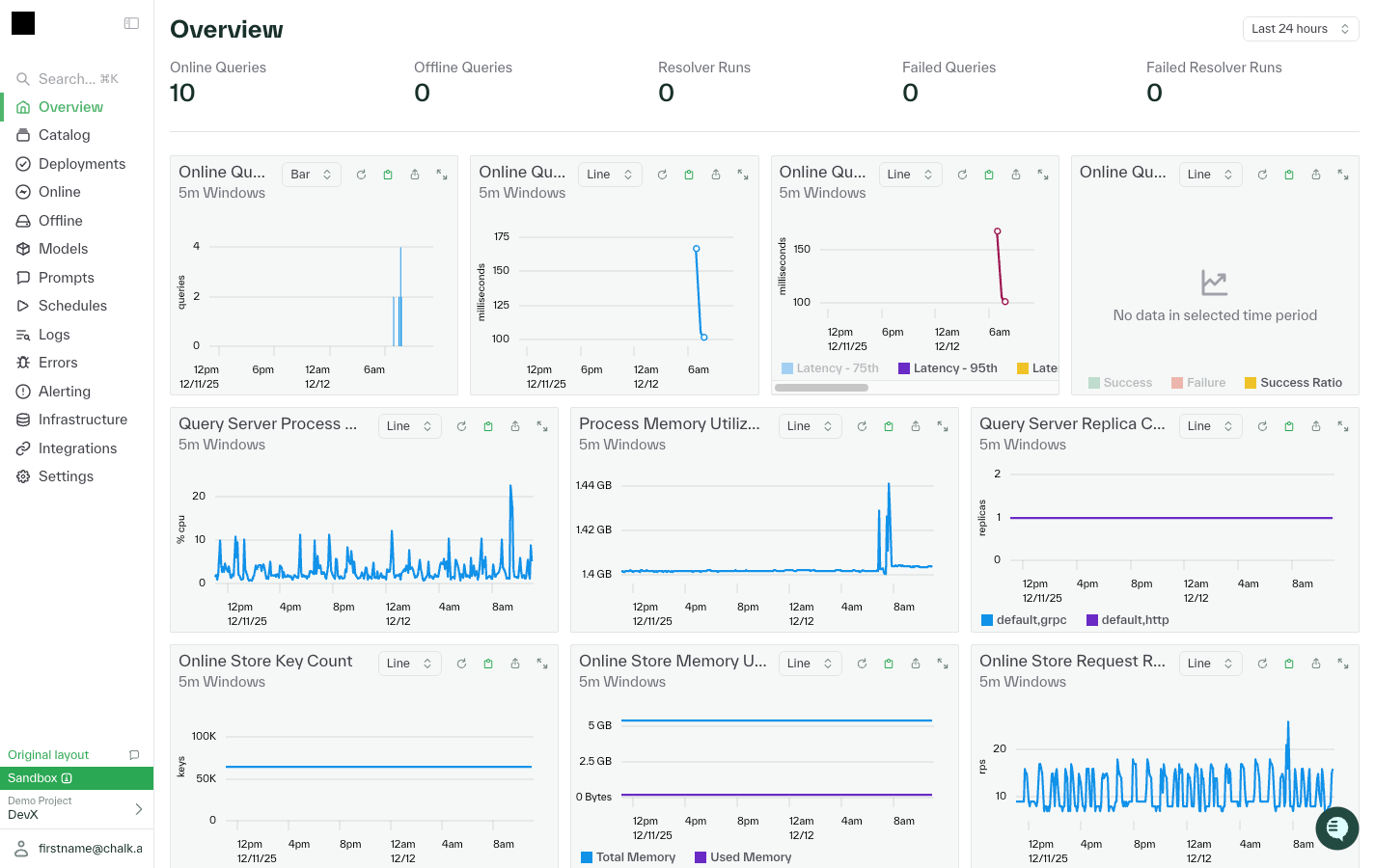
Task: Click the green clipboard icon on Online Store Memory chart
Action: (889, 664)
